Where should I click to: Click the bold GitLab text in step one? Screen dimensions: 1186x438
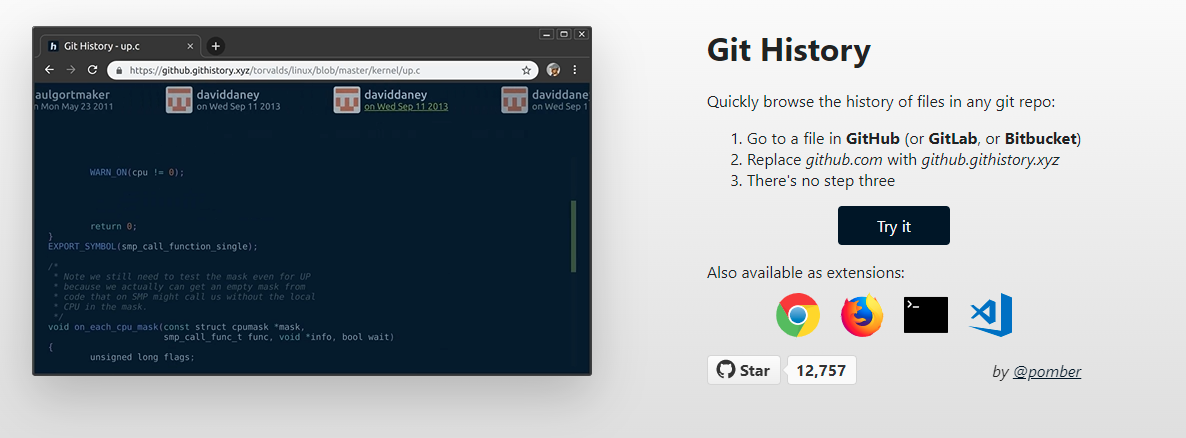click(x=953, y=139)
